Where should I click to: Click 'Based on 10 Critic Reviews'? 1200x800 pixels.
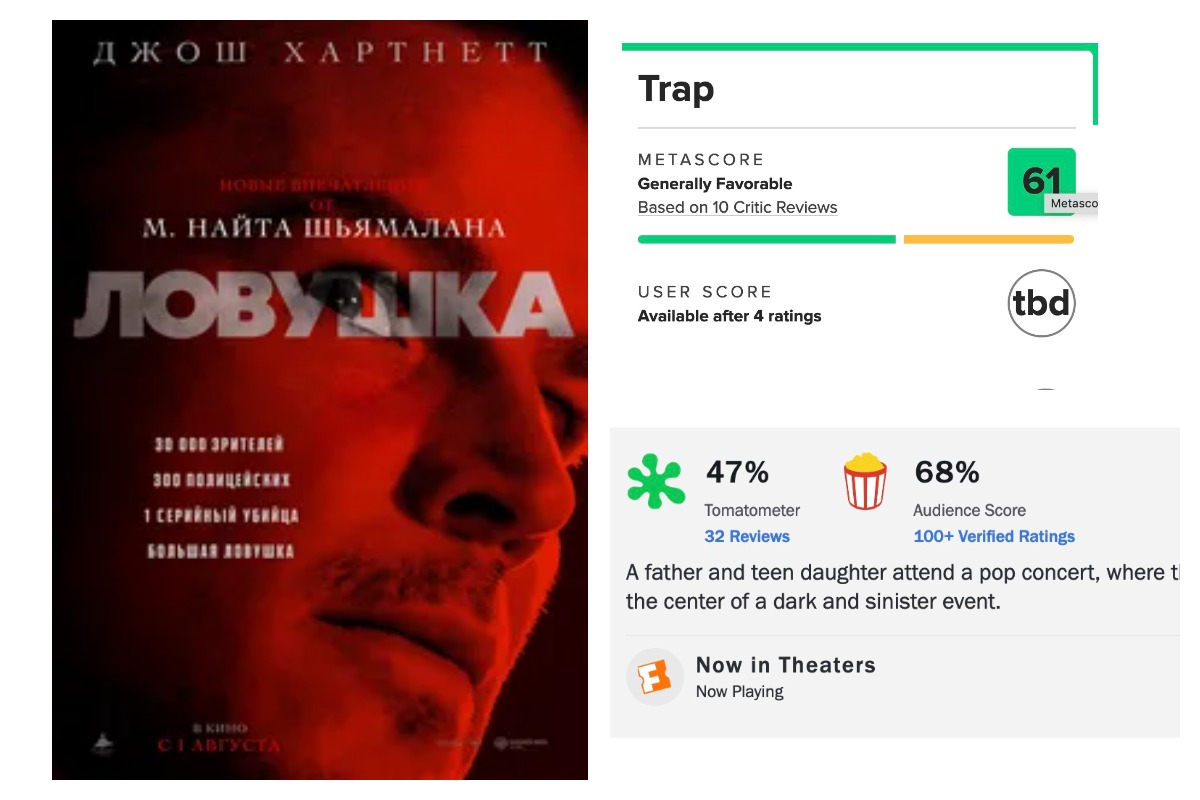click(737, 207)
